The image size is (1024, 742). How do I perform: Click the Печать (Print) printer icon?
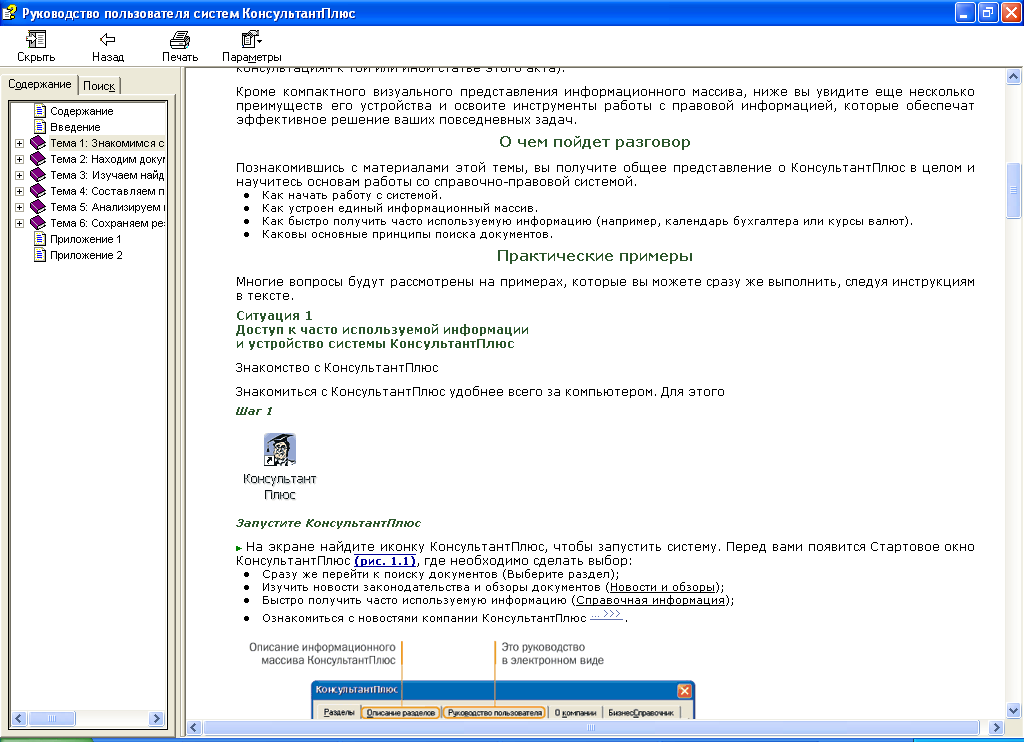[180, 40]
